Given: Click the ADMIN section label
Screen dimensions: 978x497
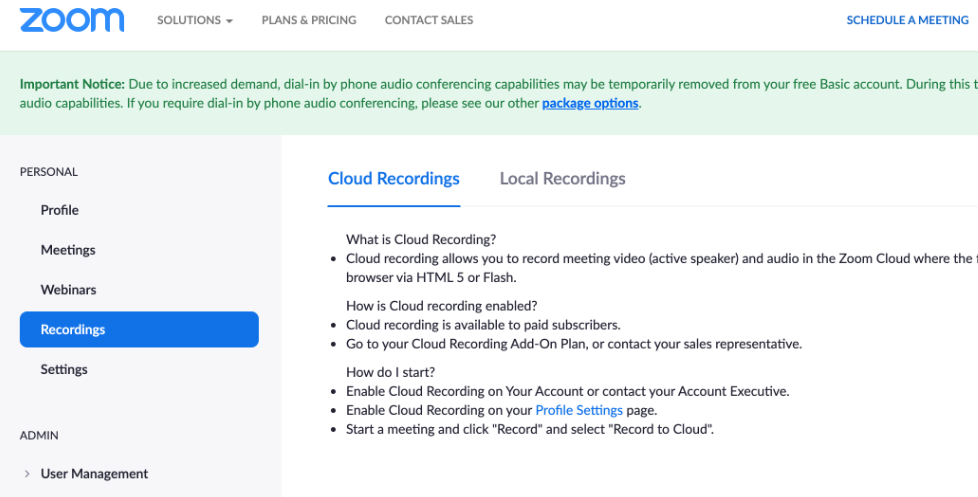Looking at the screenshot, I should (x=39, y=435).
